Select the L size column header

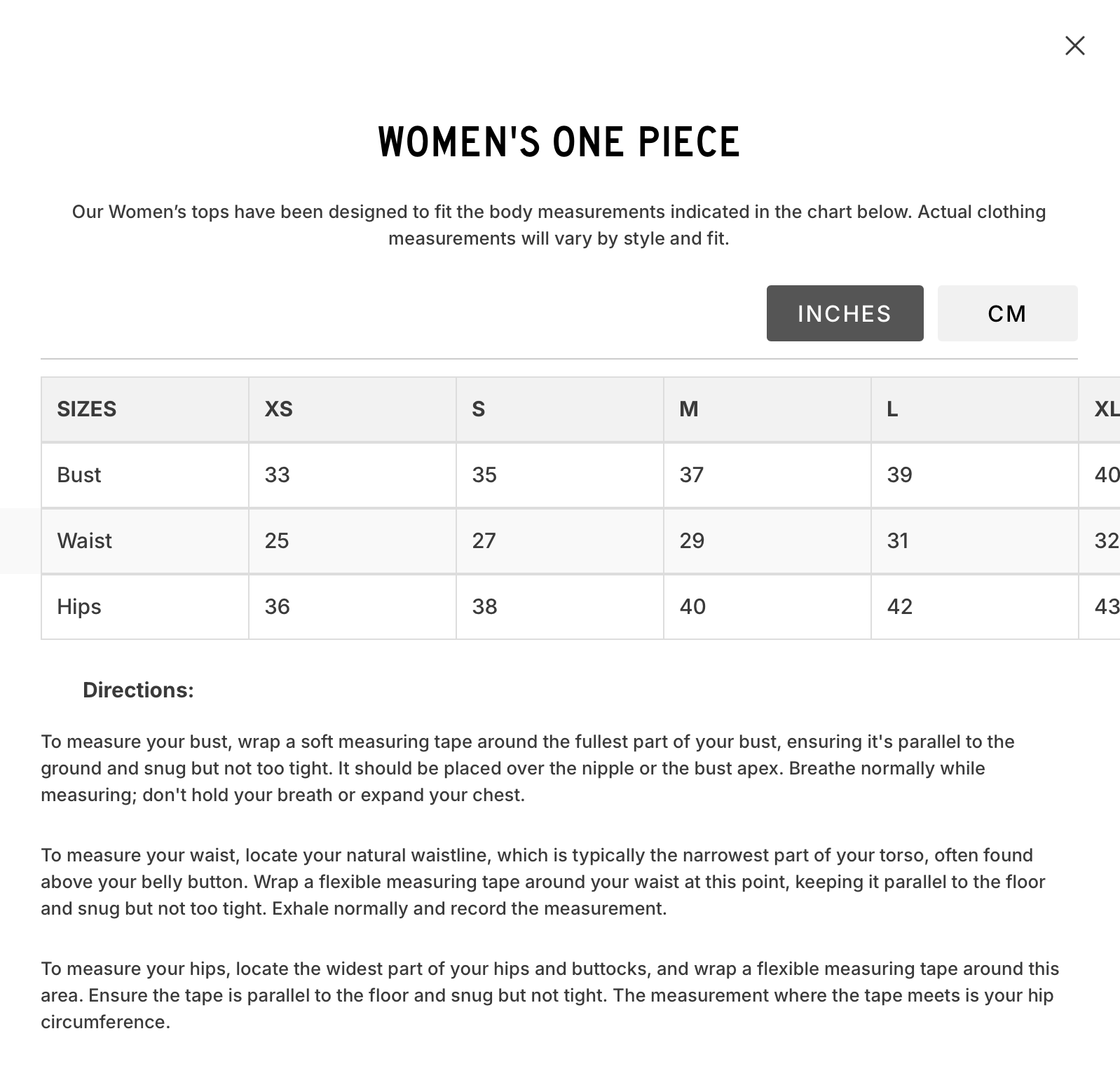pyautogui.click(x=892, y=409)
